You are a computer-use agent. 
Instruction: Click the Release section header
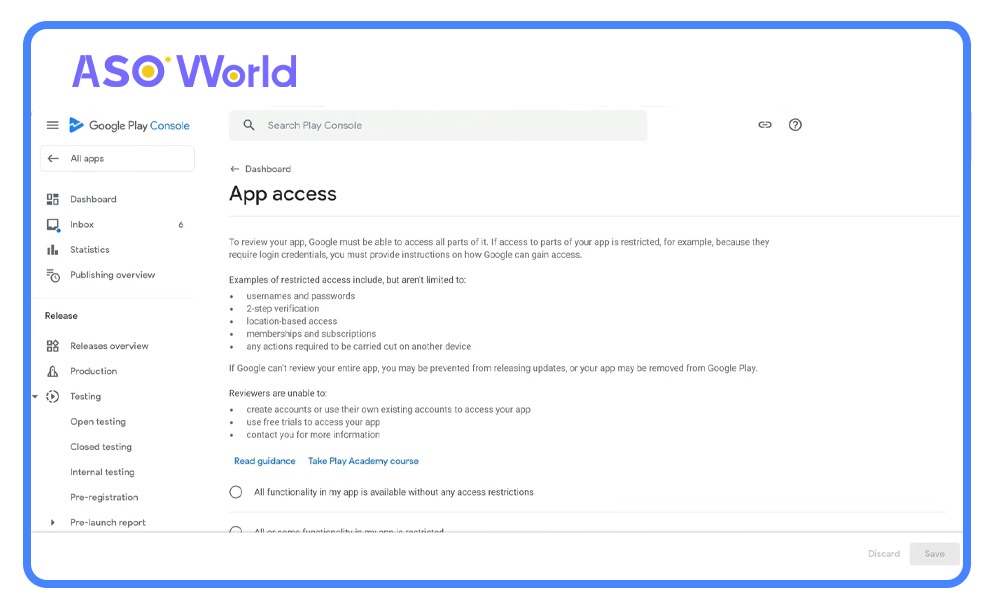tap(61, 316)
